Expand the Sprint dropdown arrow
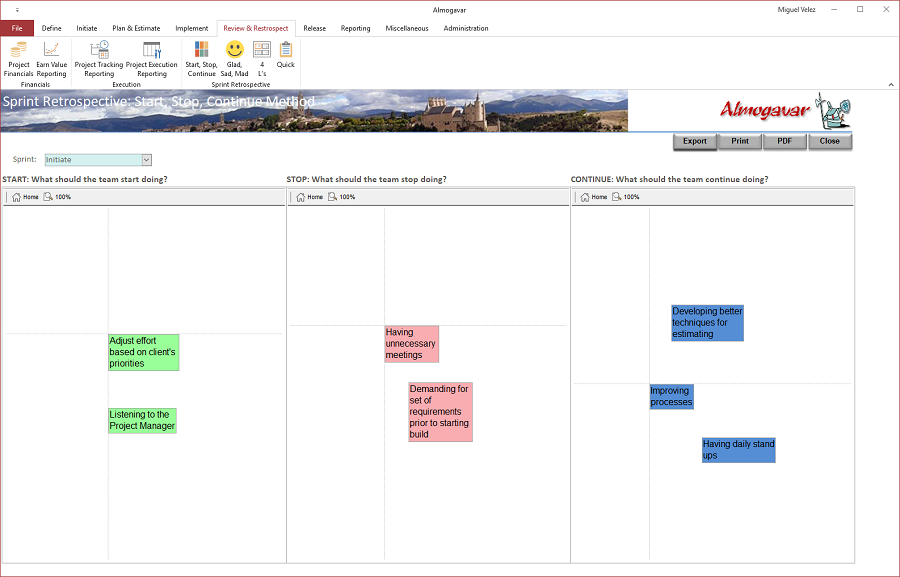Screen dimensions: 900x577 [x=146, y=160]
